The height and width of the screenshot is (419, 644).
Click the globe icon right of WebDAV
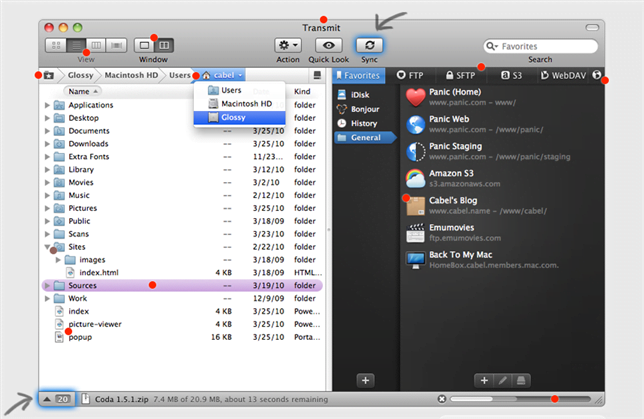click(x=597, y=75)
